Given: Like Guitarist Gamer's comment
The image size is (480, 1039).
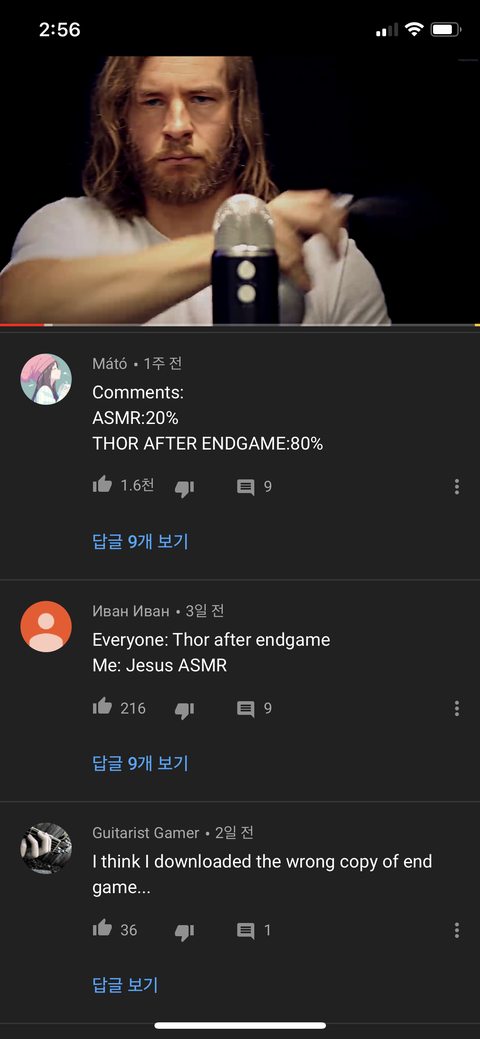Looking at the screenshot, I should coord(102,929).
